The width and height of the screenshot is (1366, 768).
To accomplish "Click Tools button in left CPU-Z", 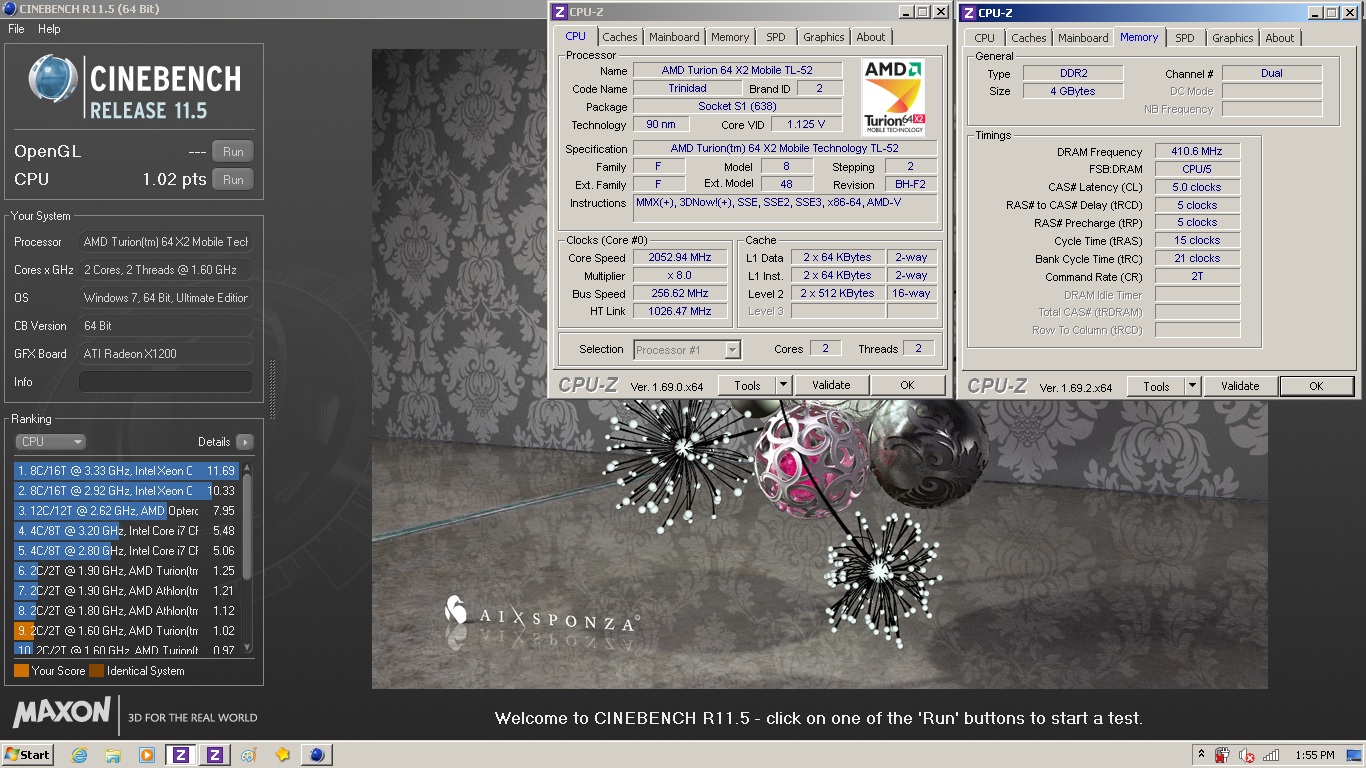I will point(747,385).
